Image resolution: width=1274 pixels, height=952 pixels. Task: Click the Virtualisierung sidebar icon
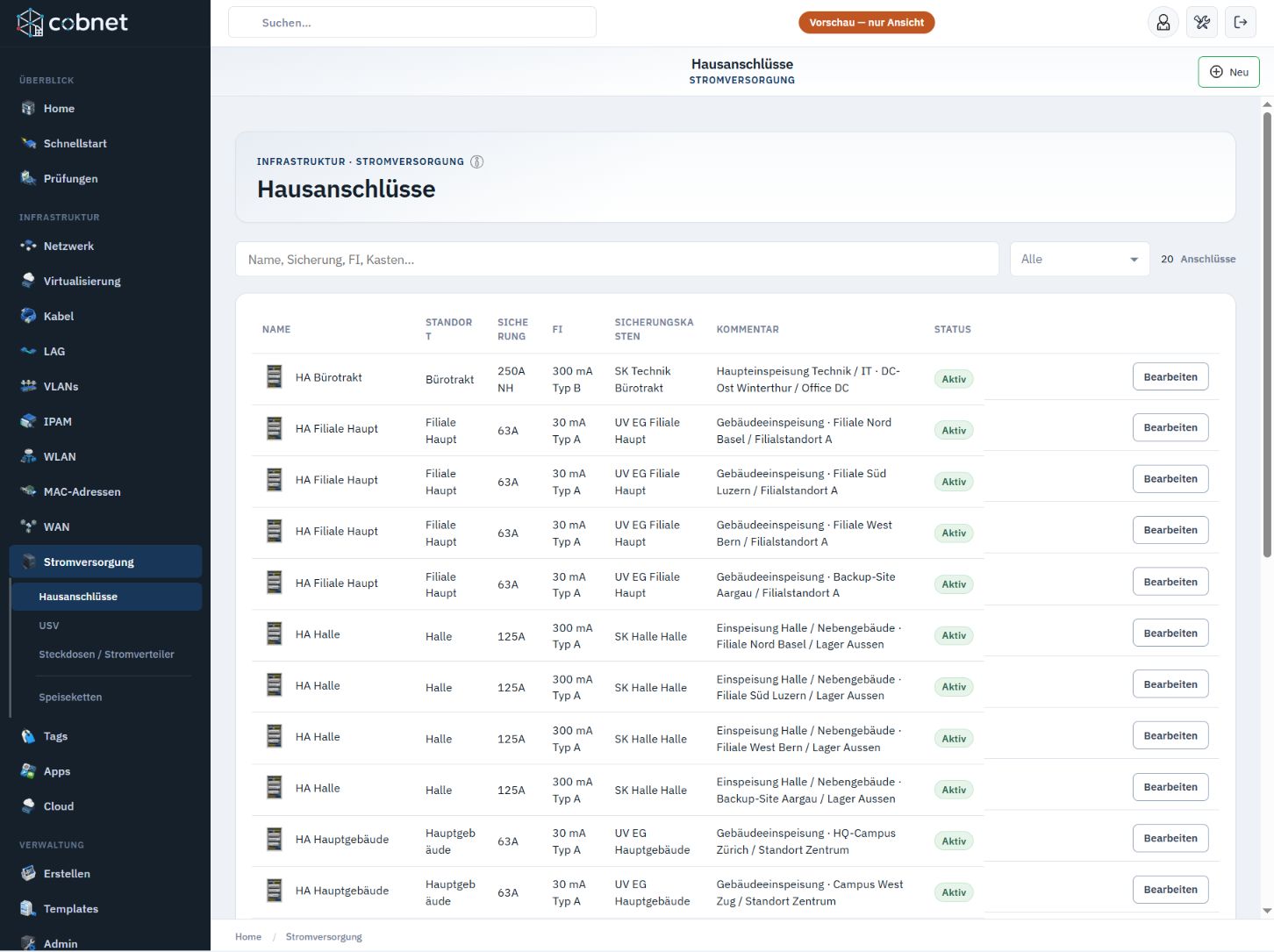pos(28,282)
